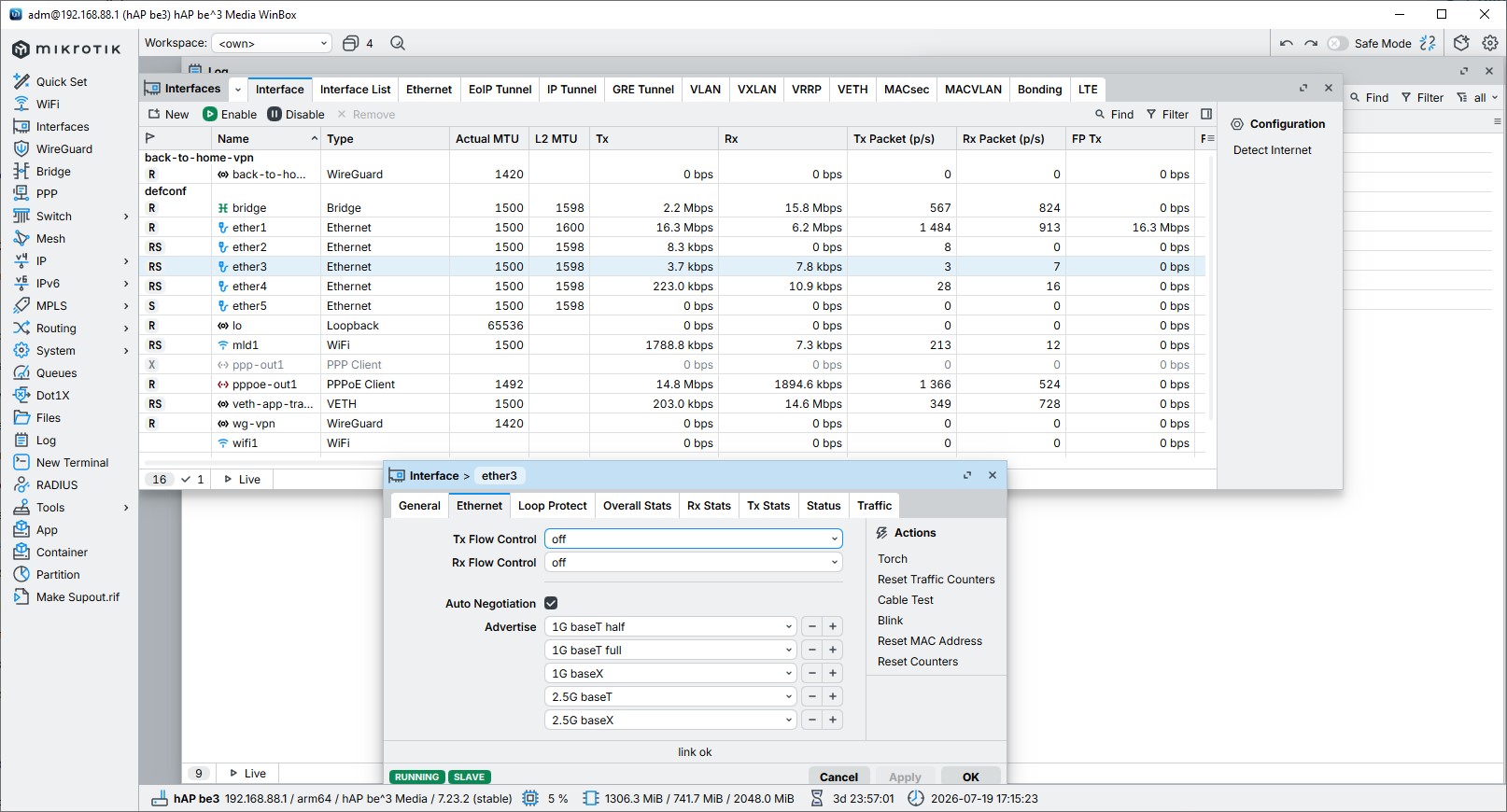Click the Torch action
Image resolution: width=1507 pixels, height=812 pixels.
[x=893, y=558]
